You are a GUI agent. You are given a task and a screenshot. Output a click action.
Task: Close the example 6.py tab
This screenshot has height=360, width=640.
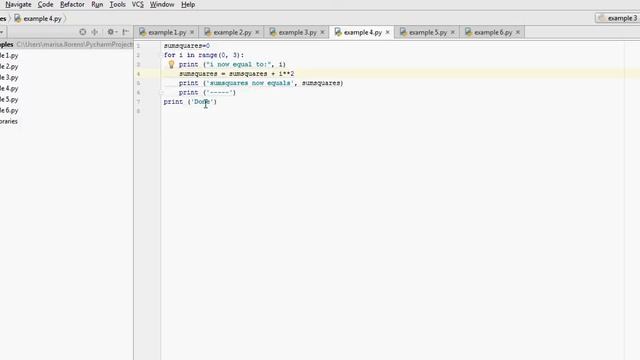click(518, 32)
